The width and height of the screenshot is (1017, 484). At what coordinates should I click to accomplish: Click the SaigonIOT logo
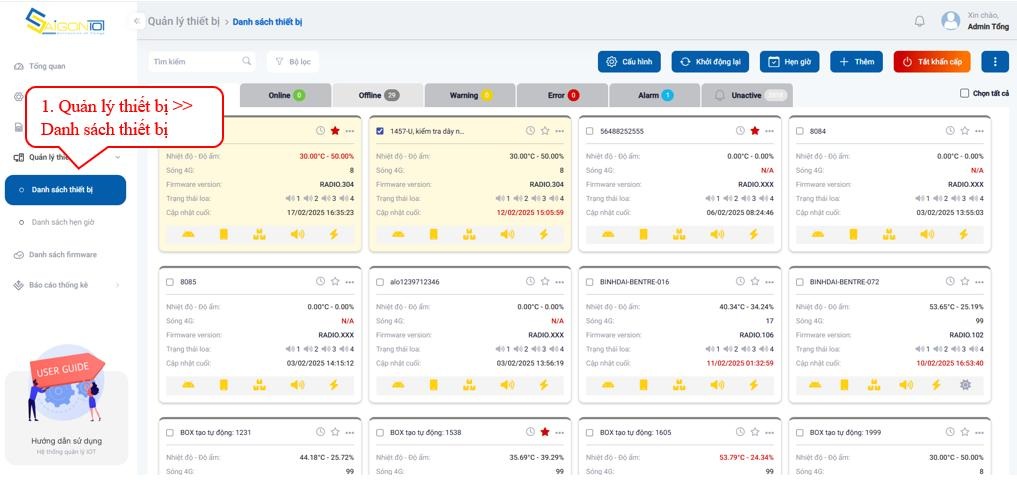tap(65, 22)
